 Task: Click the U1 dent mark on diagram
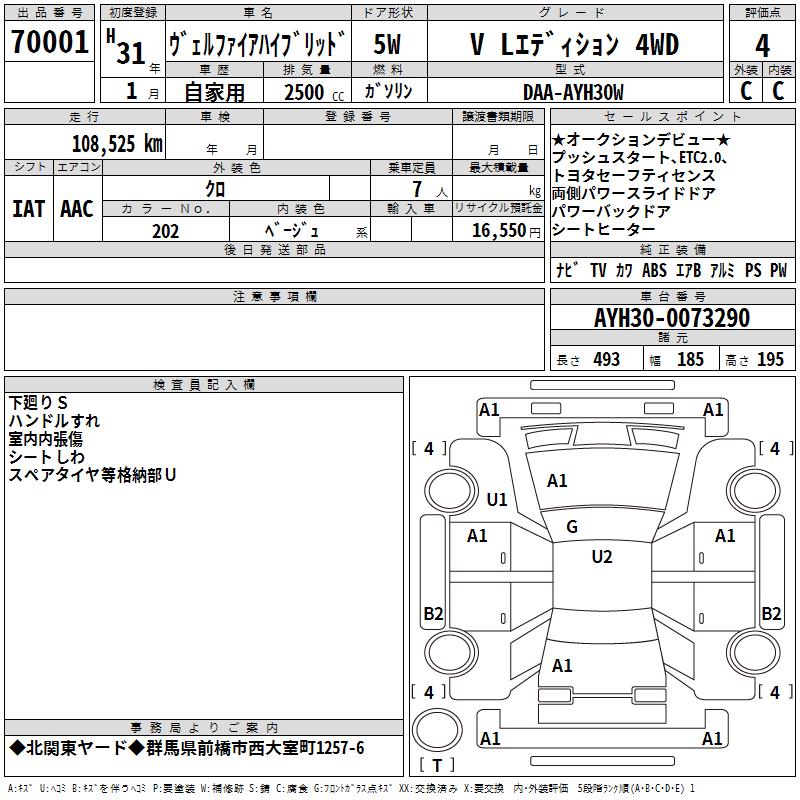point(497,499)
